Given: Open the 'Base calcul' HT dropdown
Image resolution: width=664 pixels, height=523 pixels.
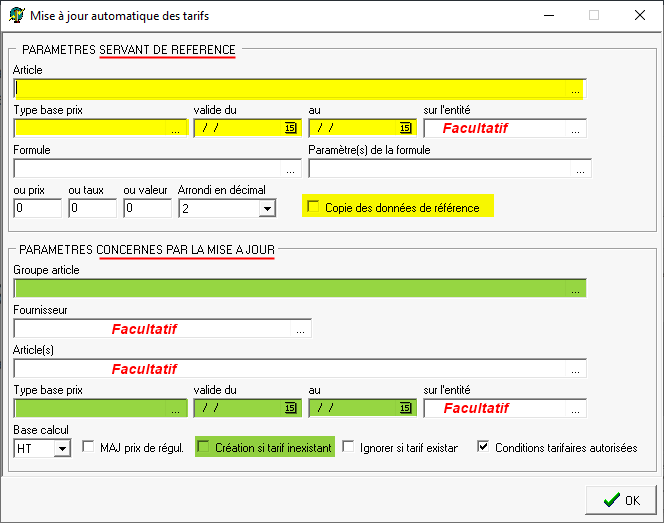Looking at the screenshot, I should (x=62, y=449).
